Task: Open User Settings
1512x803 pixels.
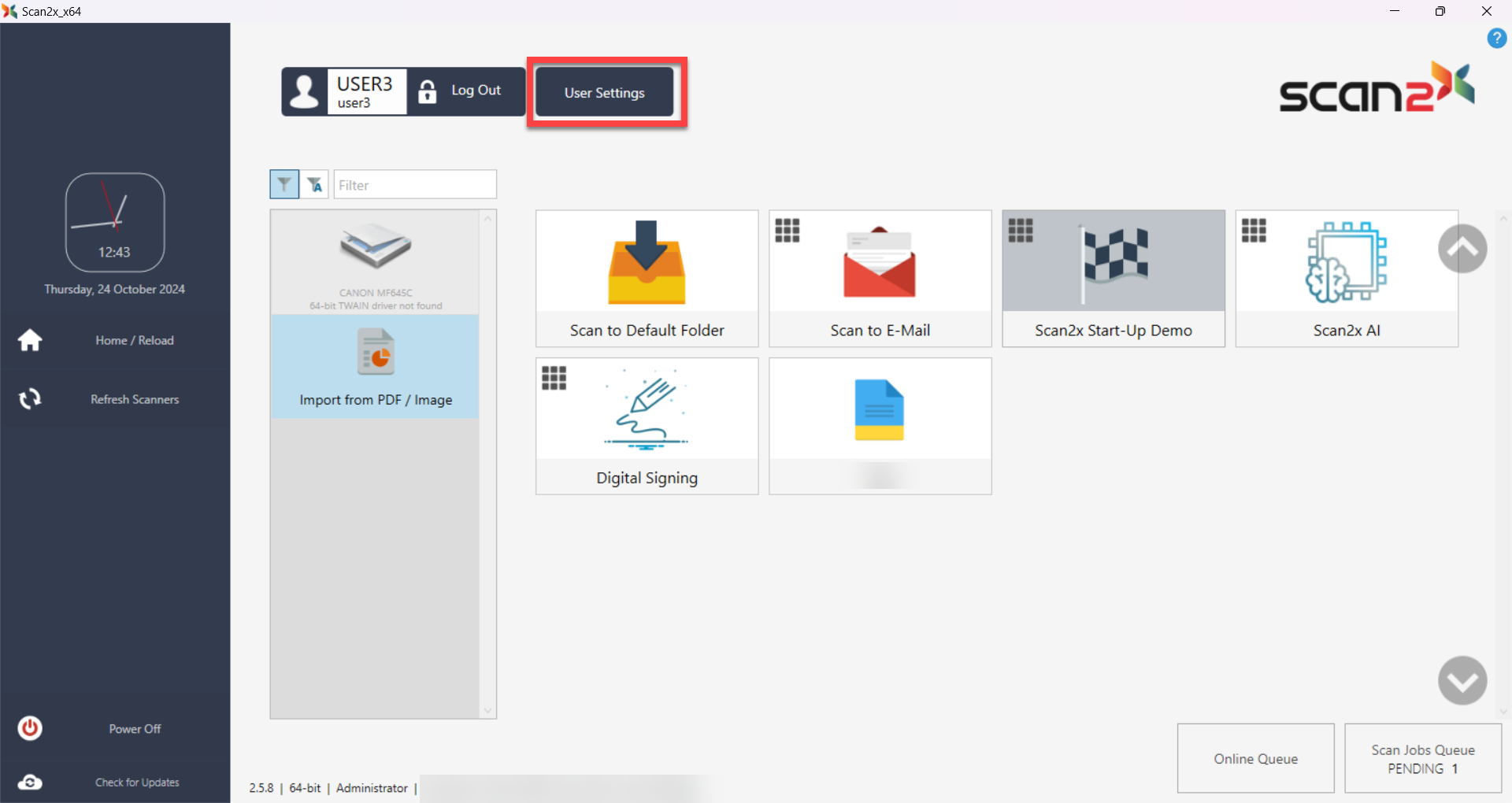Action: click(x=604, y=92)
